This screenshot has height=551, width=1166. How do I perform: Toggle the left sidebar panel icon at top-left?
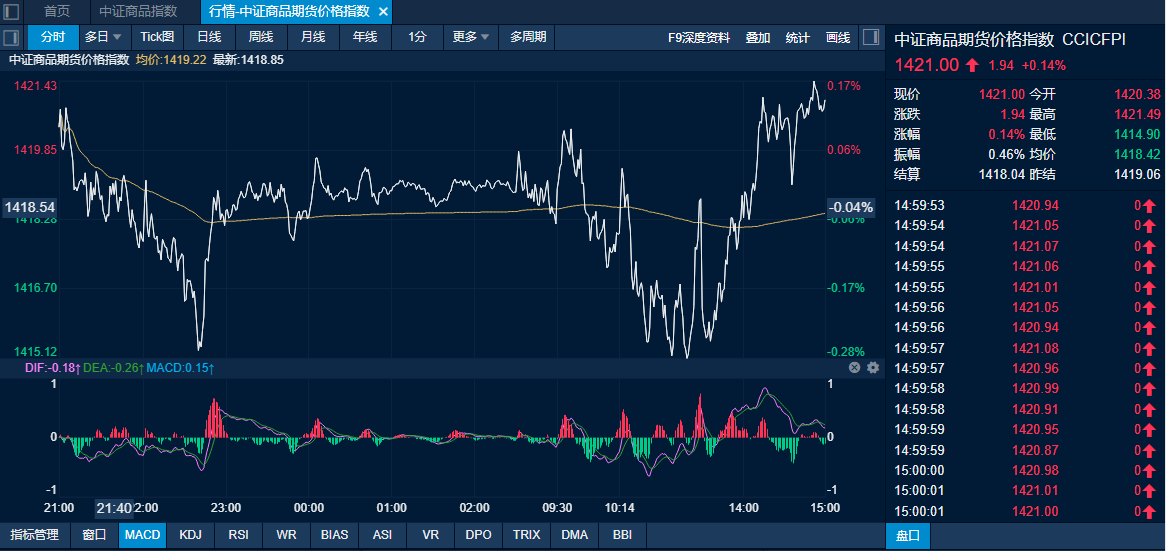12,11
